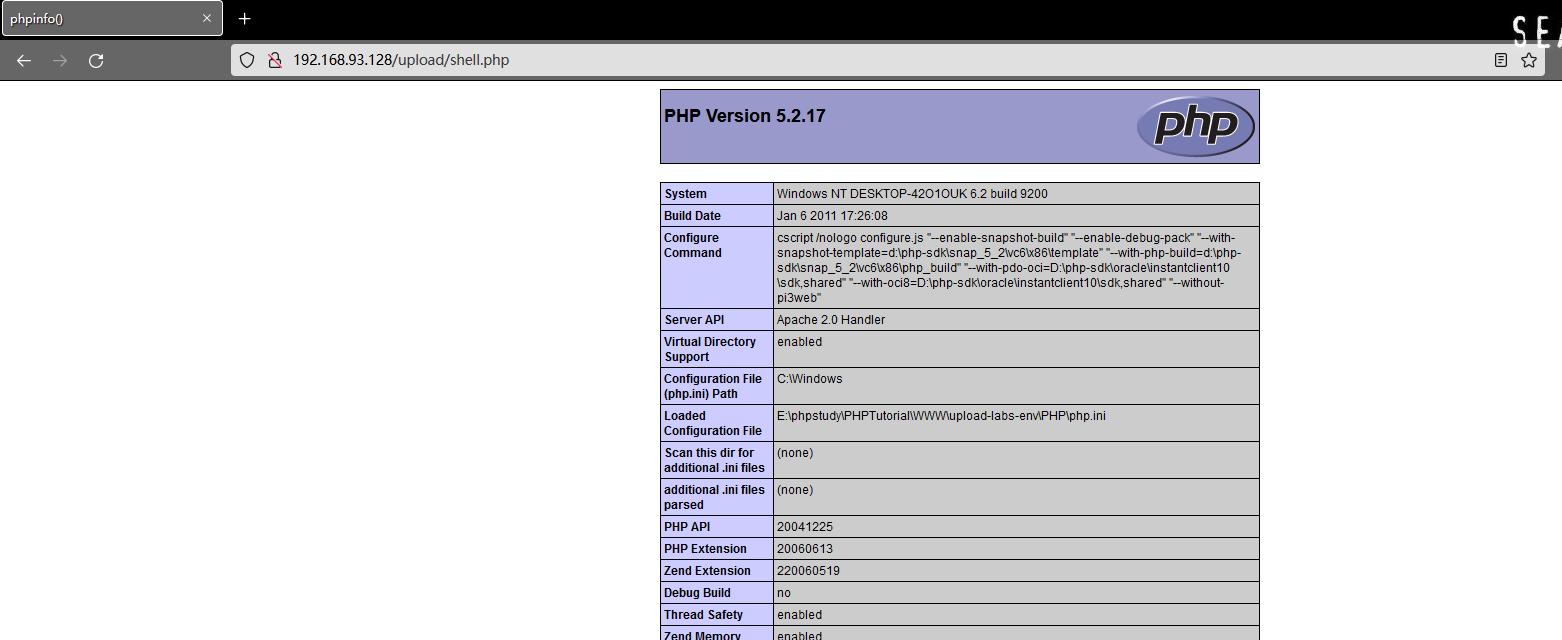Click Scan this dir for additional .ini files
This screenshot has height=640, width=1562.
[x=714, y=460]
